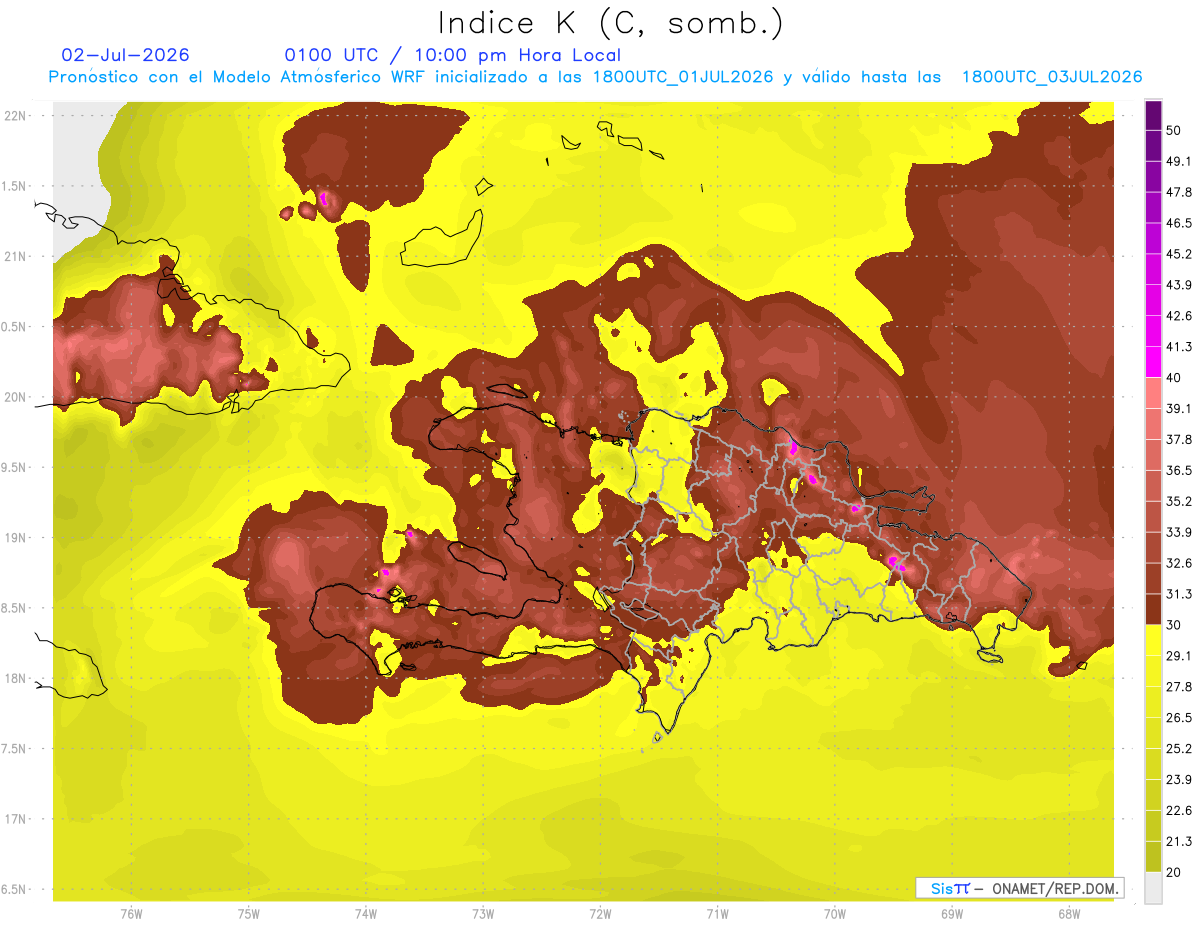
Task: Click the color scale value '27.8'
Action: (1179, 687)
